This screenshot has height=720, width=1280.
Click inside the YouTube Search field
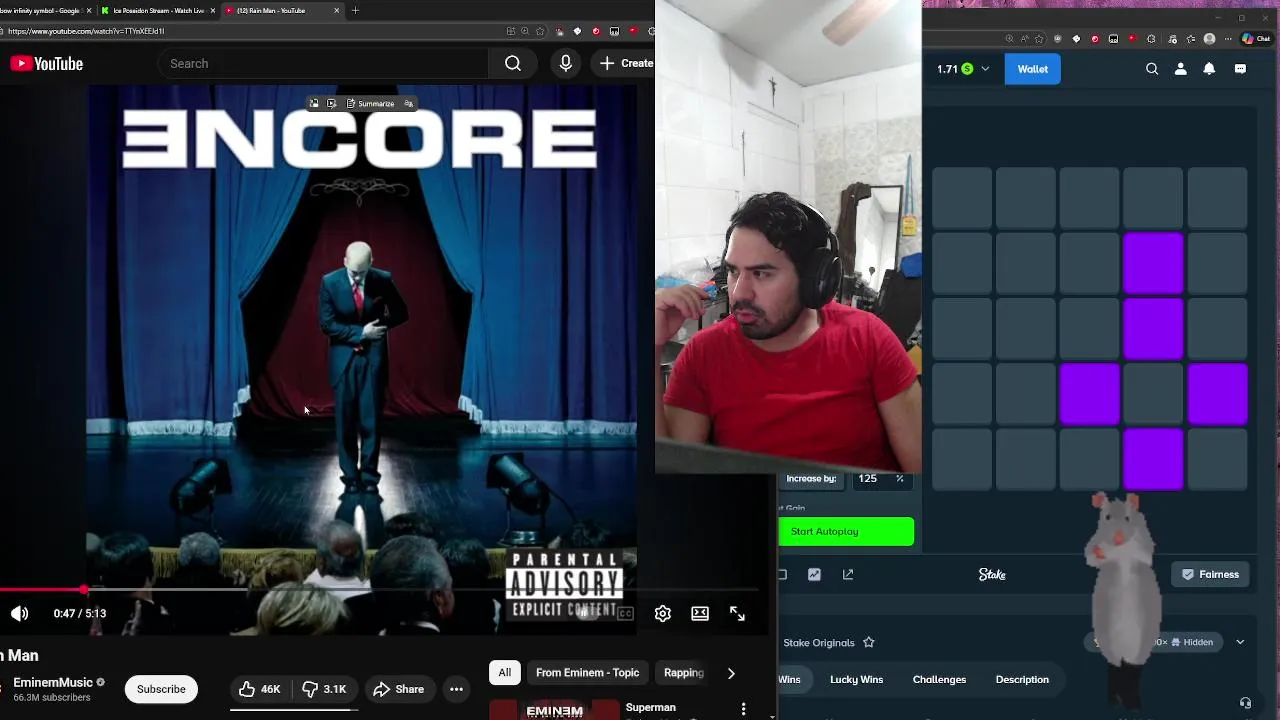coord(323,63)
